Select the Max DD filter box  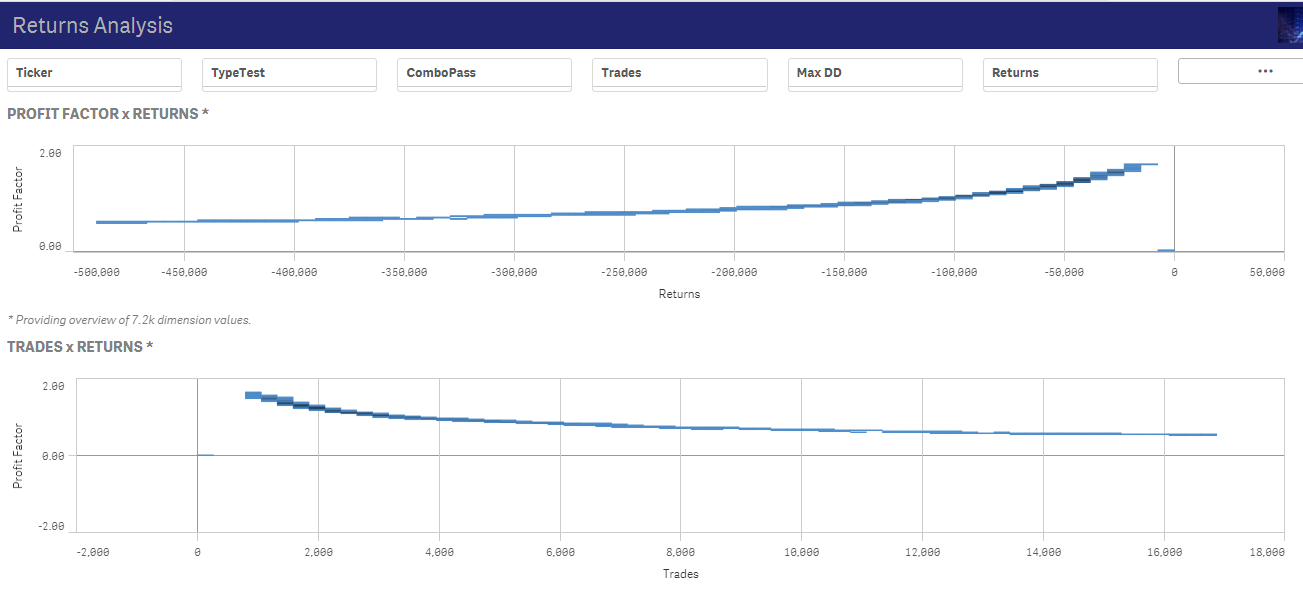874,73
